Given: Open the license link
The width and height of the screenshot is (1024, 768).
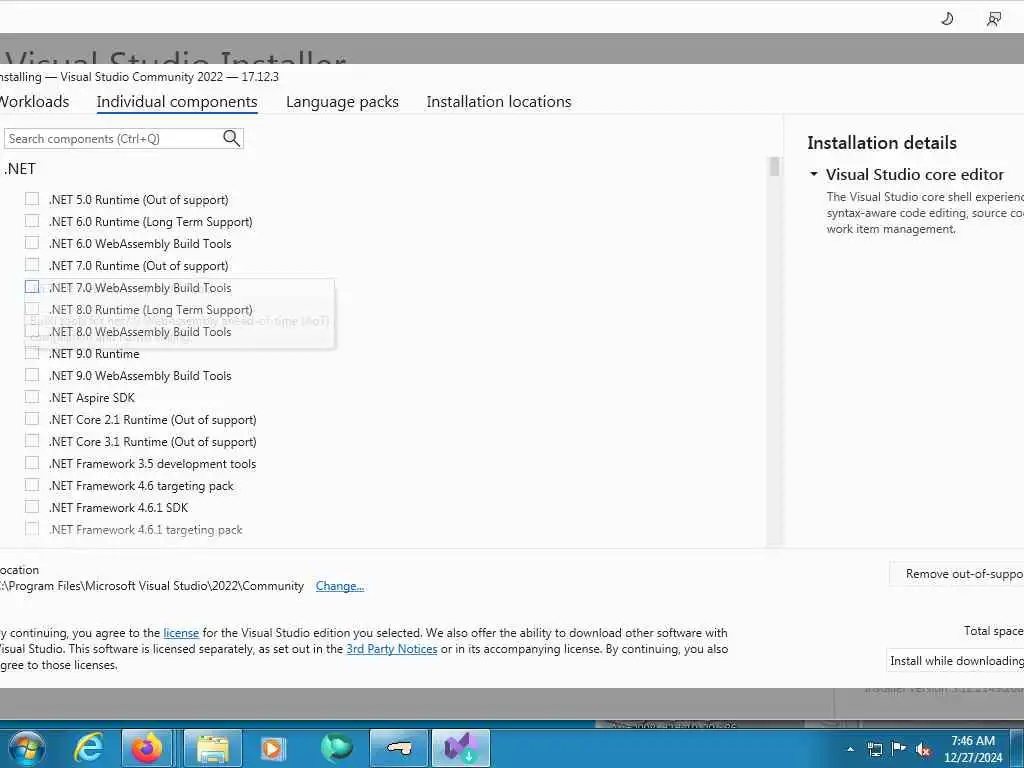Looking at the screenshot, I should (x=181, y=633).
